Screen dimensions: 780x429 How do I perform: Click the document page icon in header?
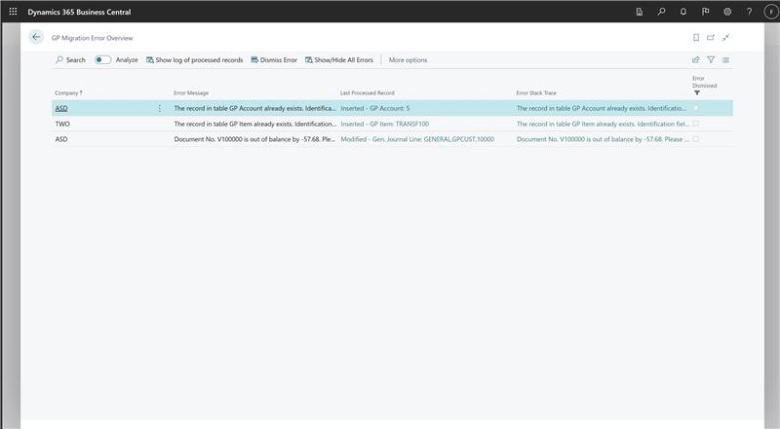point(639,11)
